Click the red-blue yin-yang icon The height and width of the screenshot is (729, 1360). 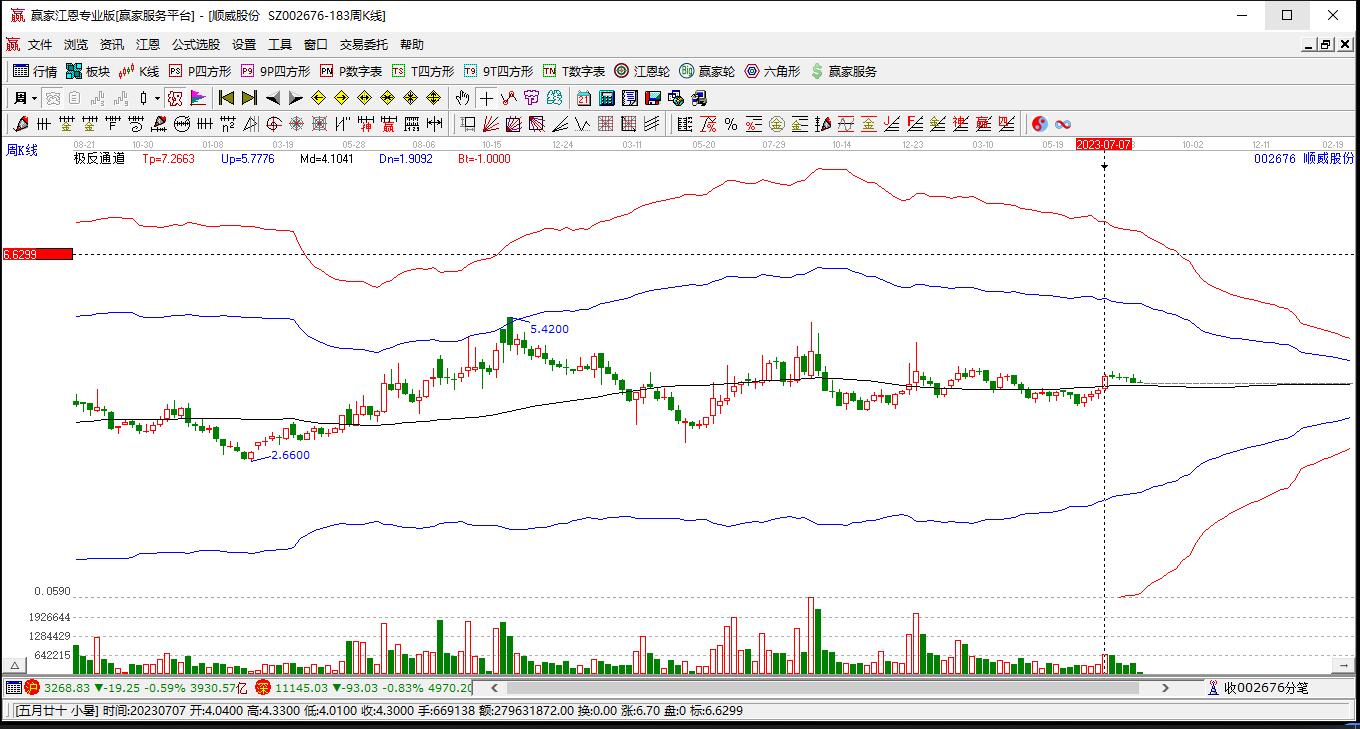[x=1040, y=124]
